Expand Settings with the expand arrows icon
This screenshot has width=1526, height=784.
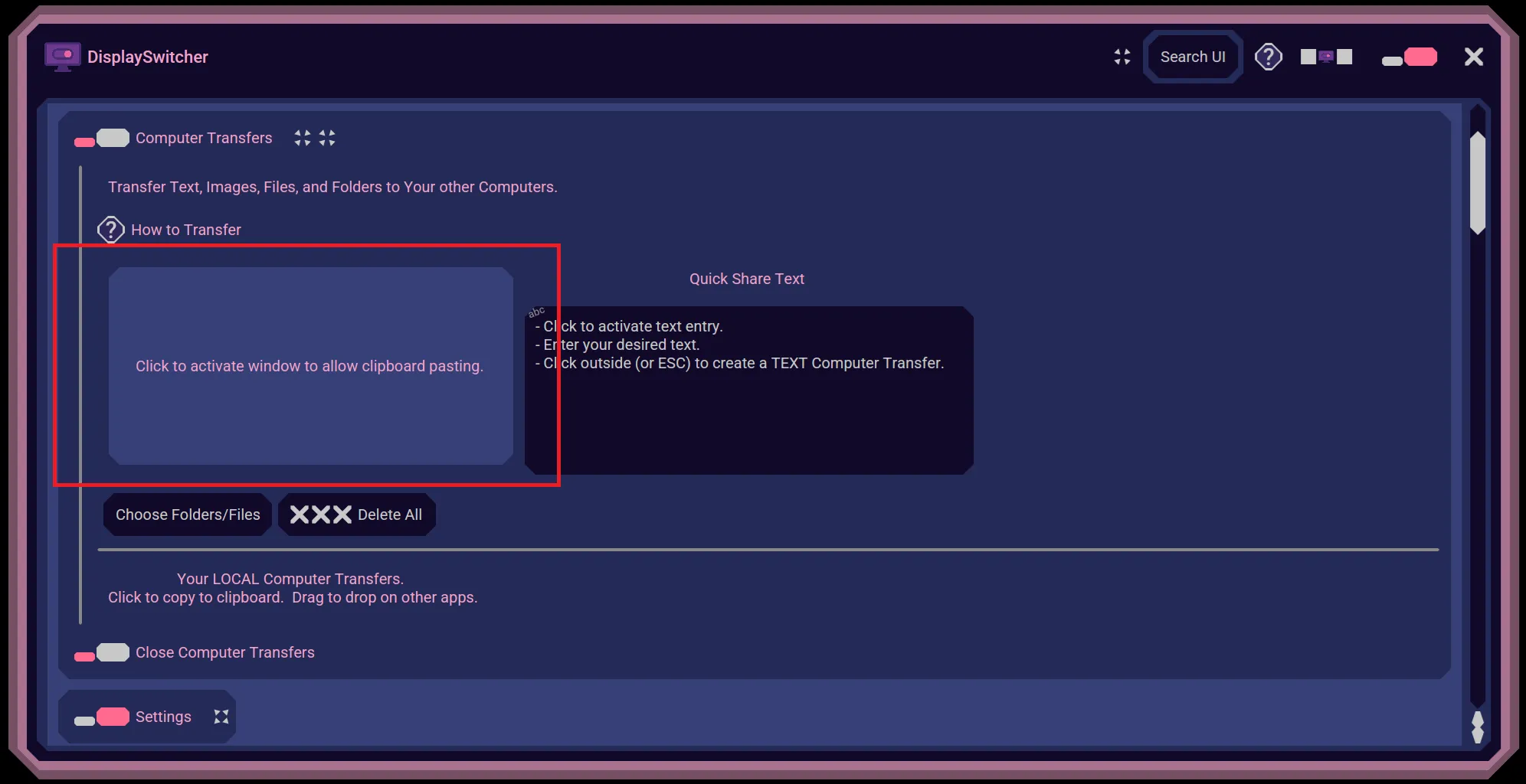click(221, 717)
